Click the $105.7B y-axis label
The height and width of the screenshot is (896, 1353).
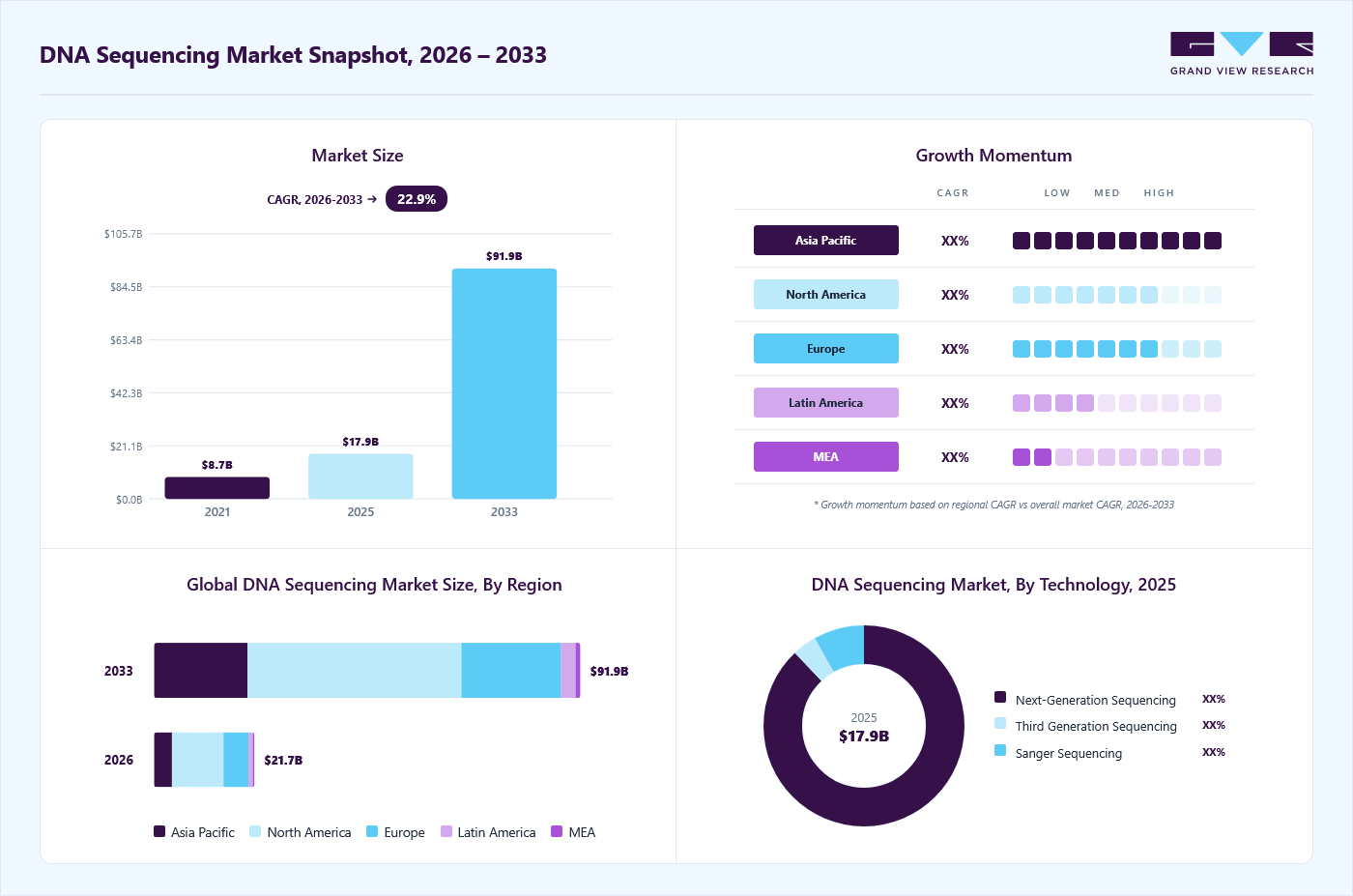(x=123, y=234)
